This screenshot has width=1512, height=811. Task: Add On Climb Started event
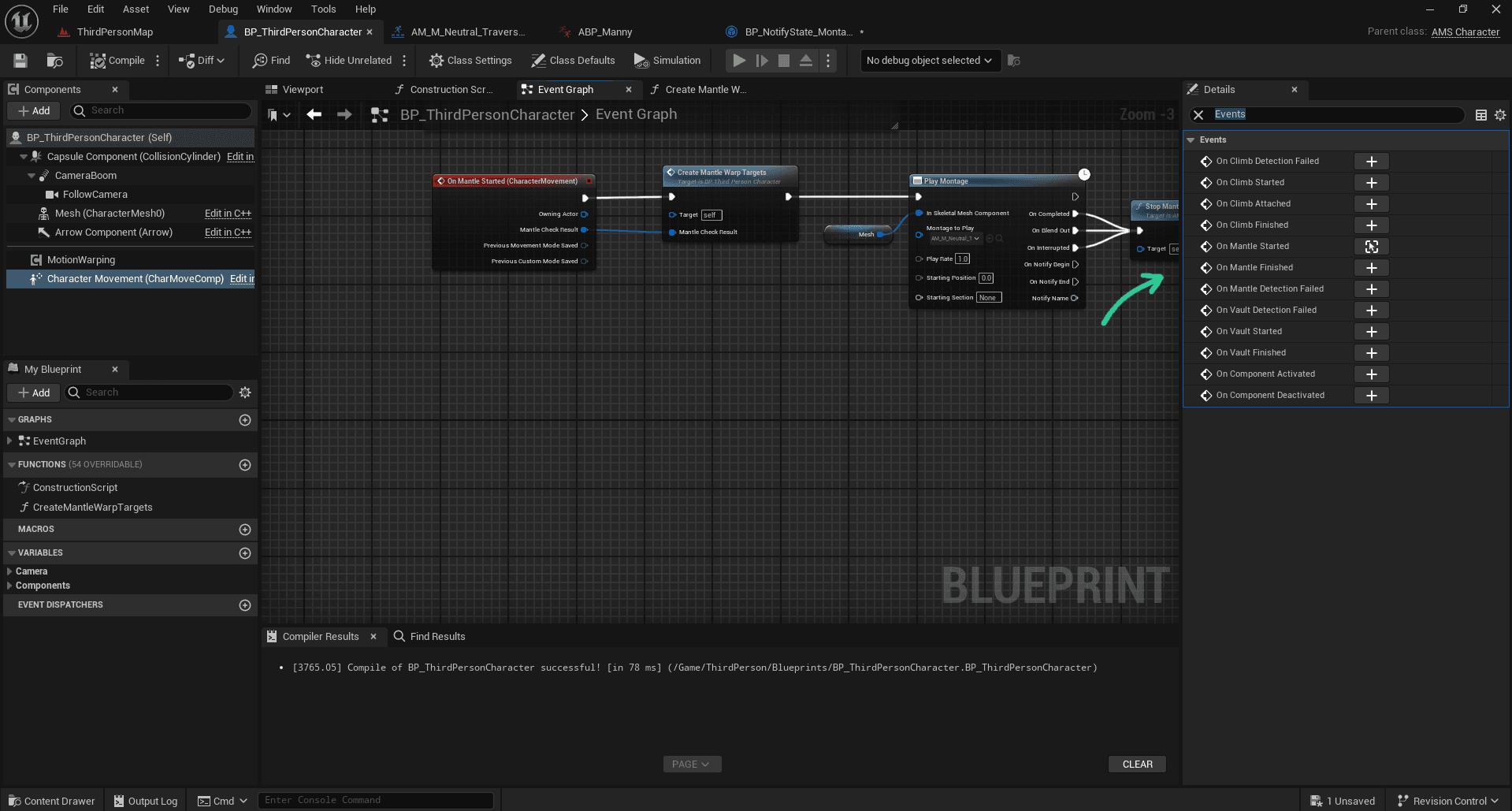click(1371, 183)
